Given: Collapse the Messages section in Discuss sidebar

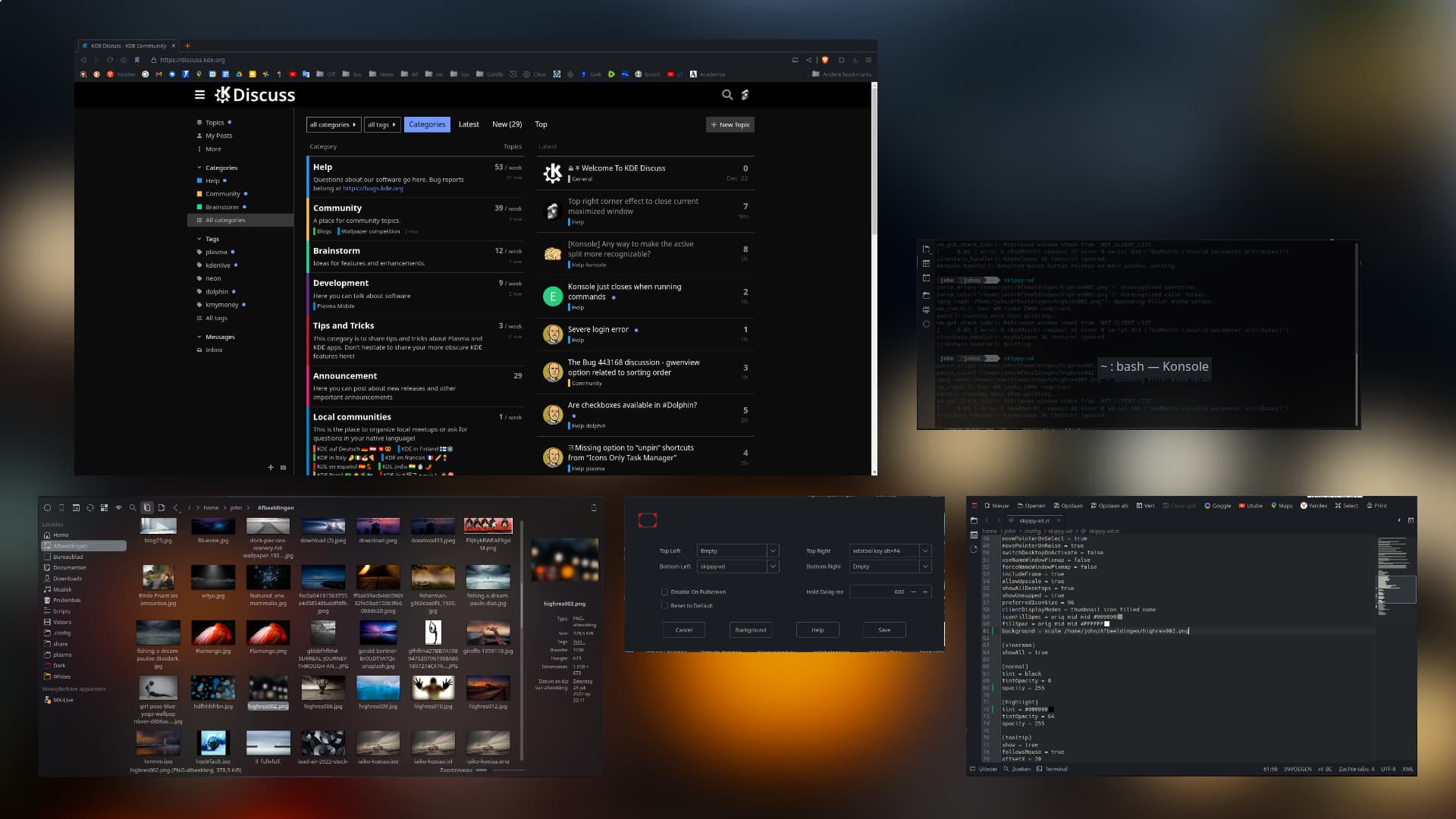Looking at the screenshot, I should coord(199,337).
